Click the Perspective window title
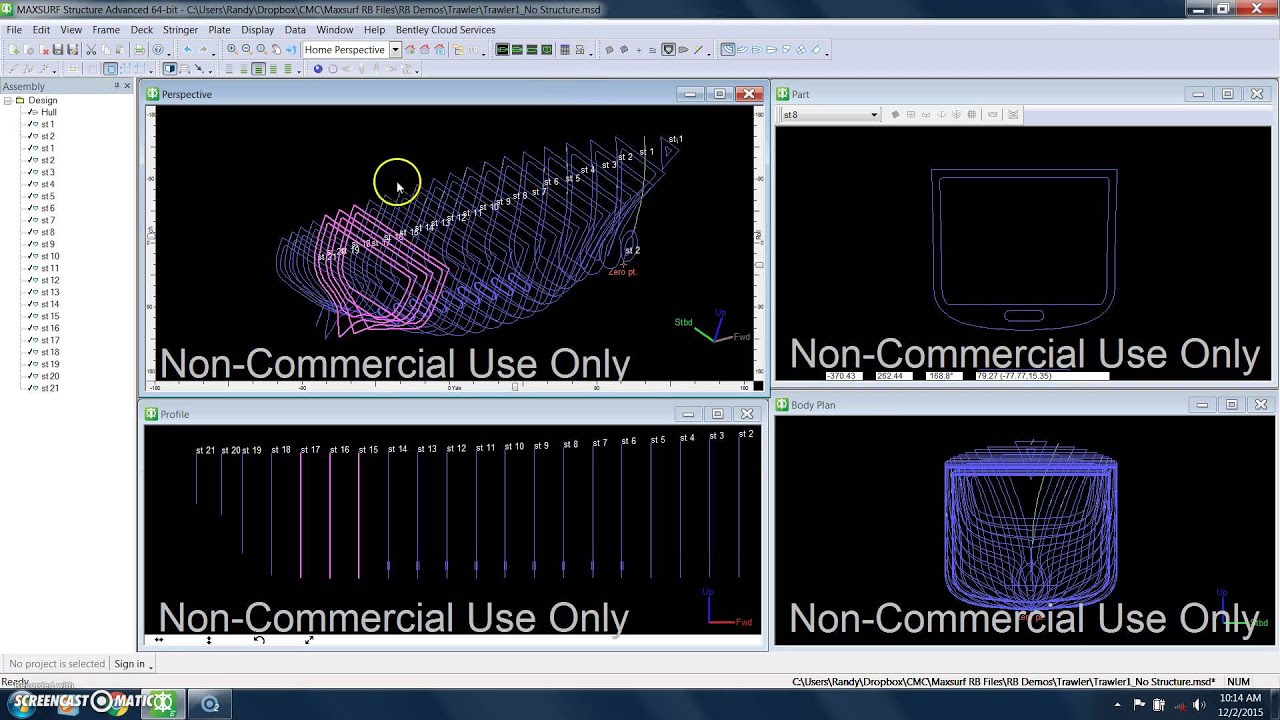Screen dimensions: 1280x720 click(187, 94)
